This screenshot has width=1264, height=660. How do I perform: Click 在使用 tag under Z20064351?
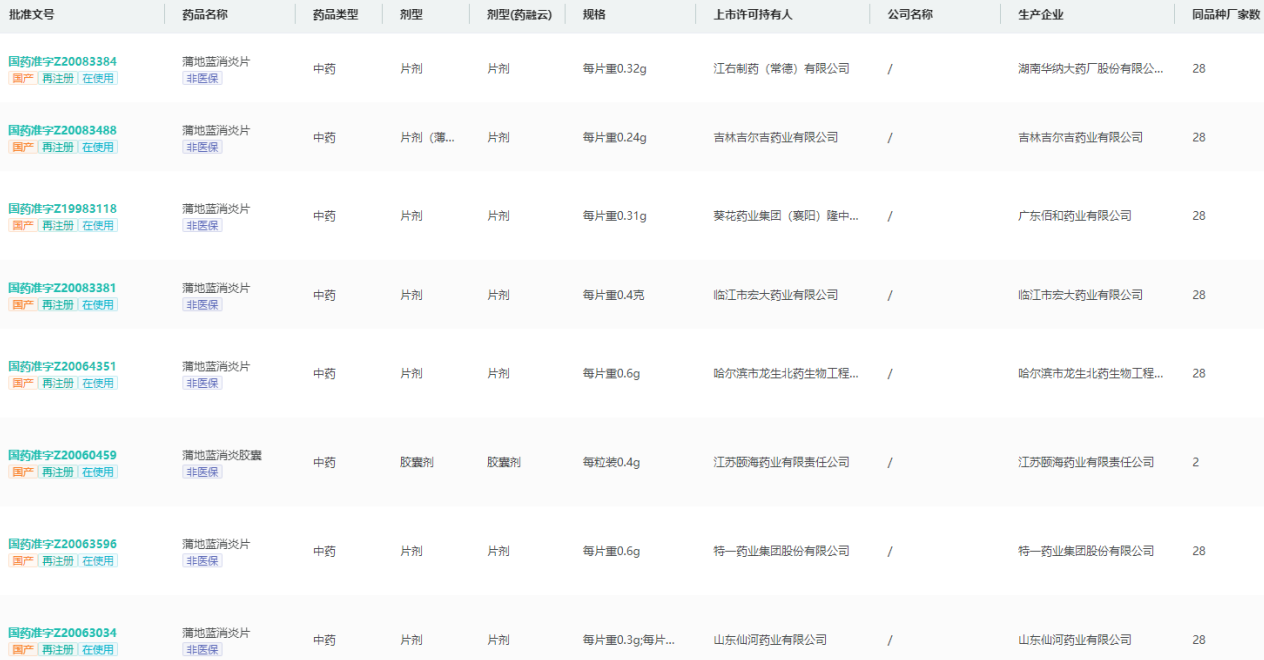click(98, 383)
